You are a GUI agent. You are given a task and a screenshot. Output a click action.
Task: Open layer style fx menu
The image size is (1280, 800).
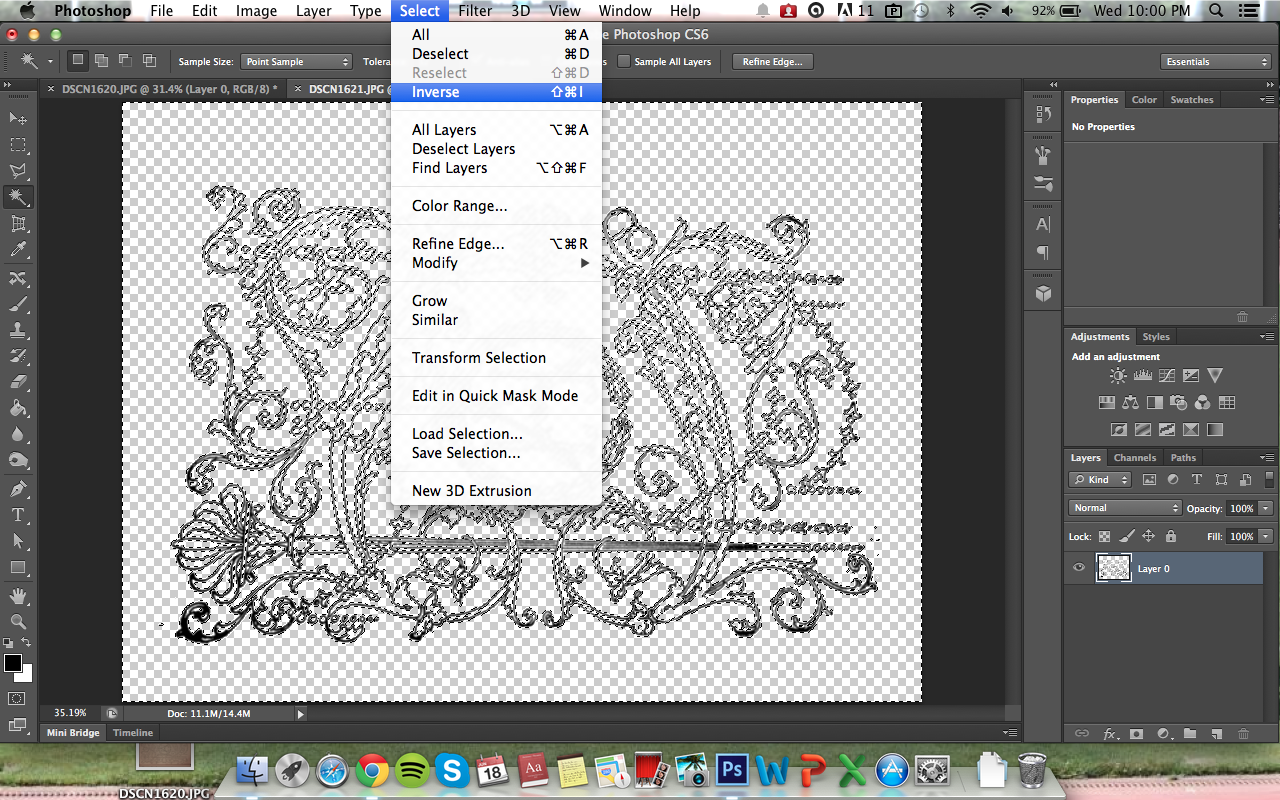tap(1110, 734)
